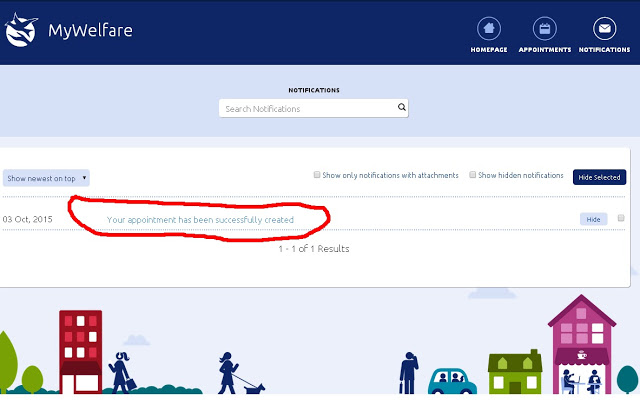Click the 03 Oct, 2015 date

click(28, 219)
